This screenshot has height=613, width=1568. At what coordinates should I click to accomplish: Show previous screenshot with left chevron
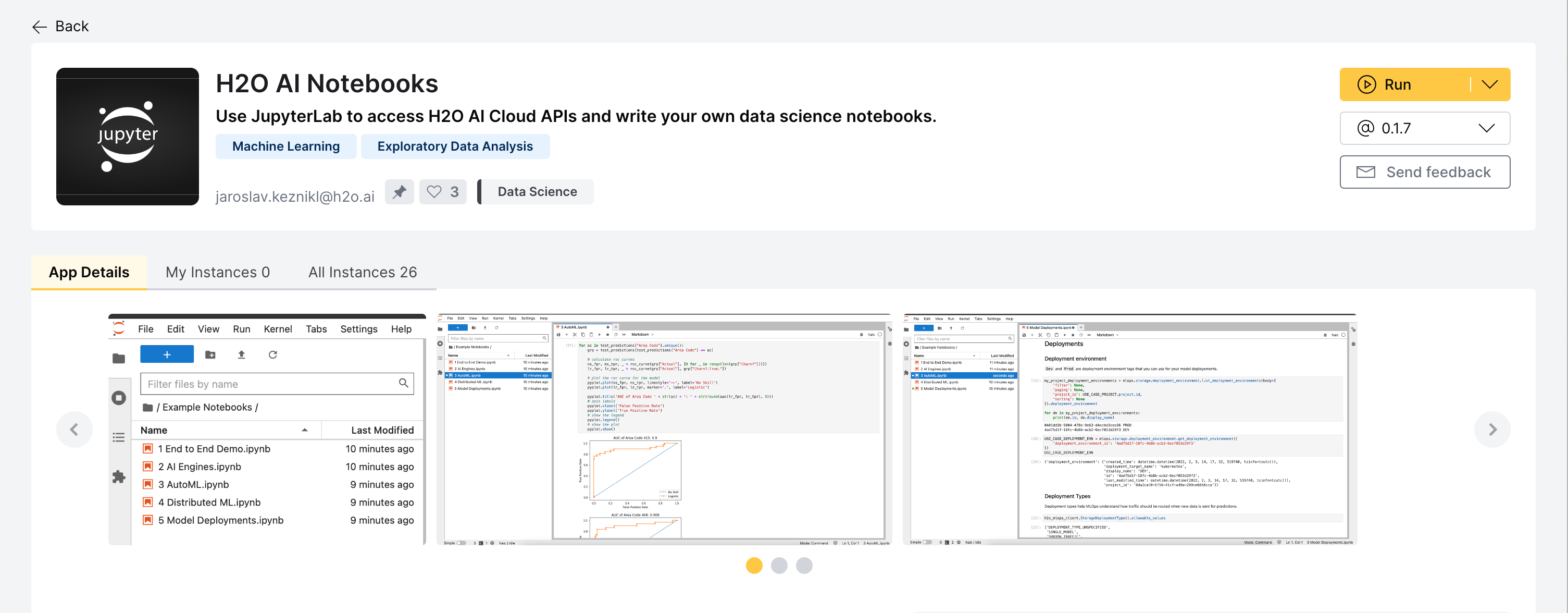pos(74,430)
